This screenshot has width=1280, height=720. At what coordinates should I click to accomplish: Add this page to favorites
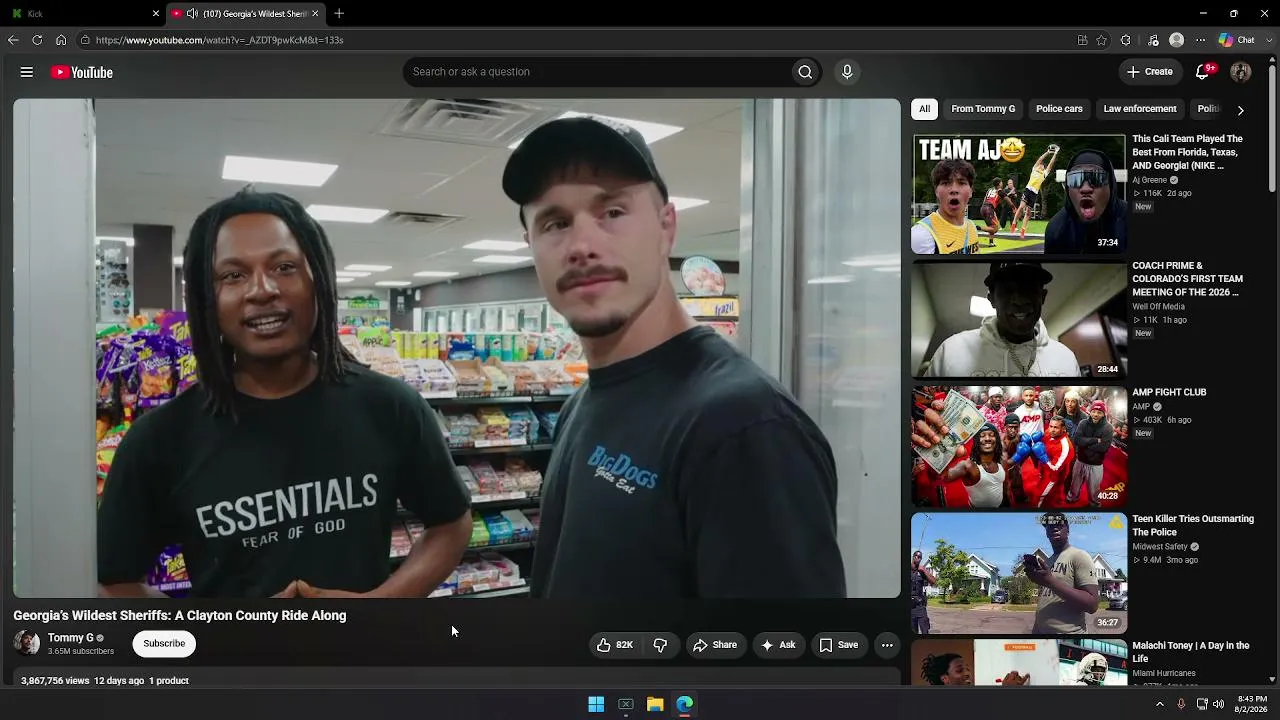pos(1102,40)
